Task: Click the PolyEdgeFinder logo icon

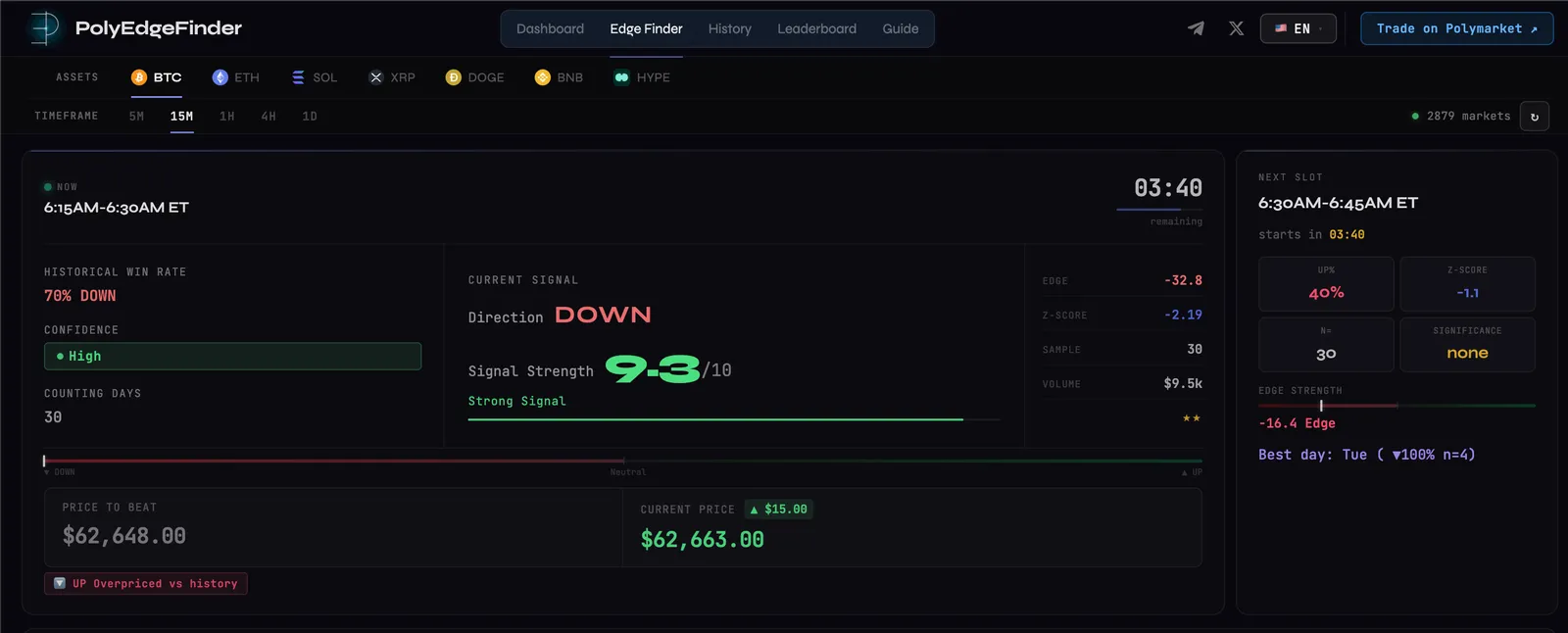Action: coord(44,28)
